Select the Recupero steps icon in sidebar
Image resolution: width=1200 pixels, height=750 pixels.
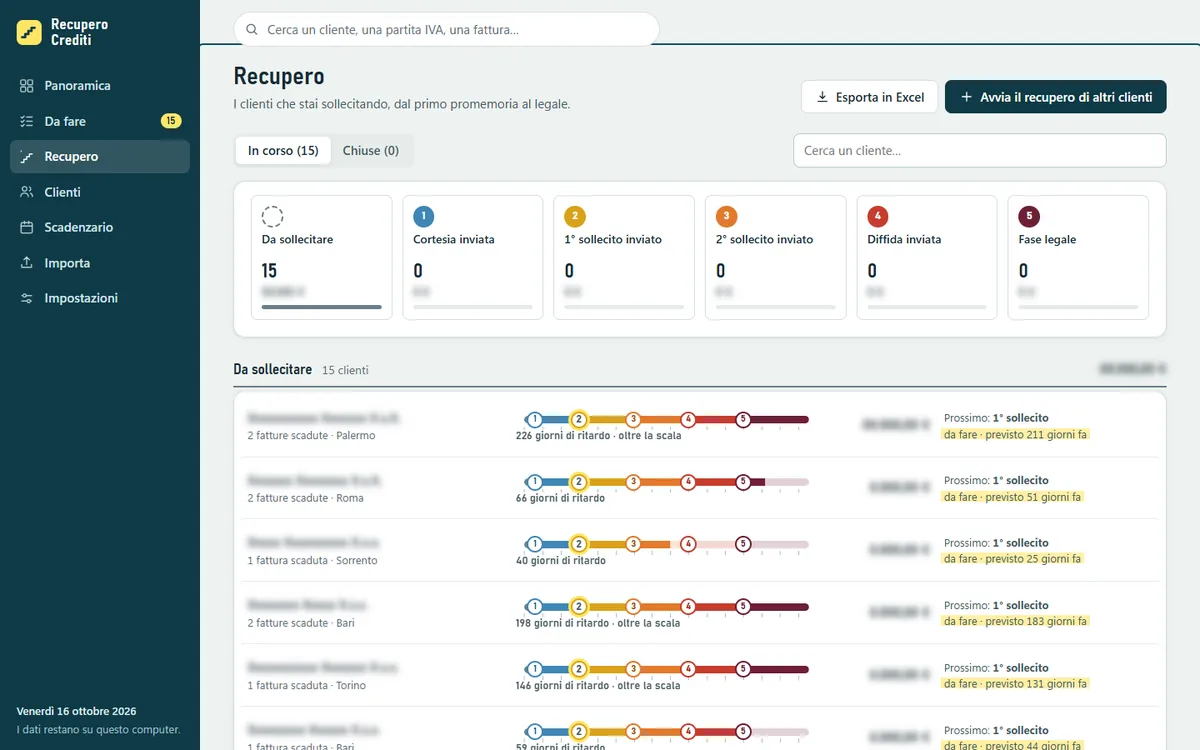[x=27, y=157]
